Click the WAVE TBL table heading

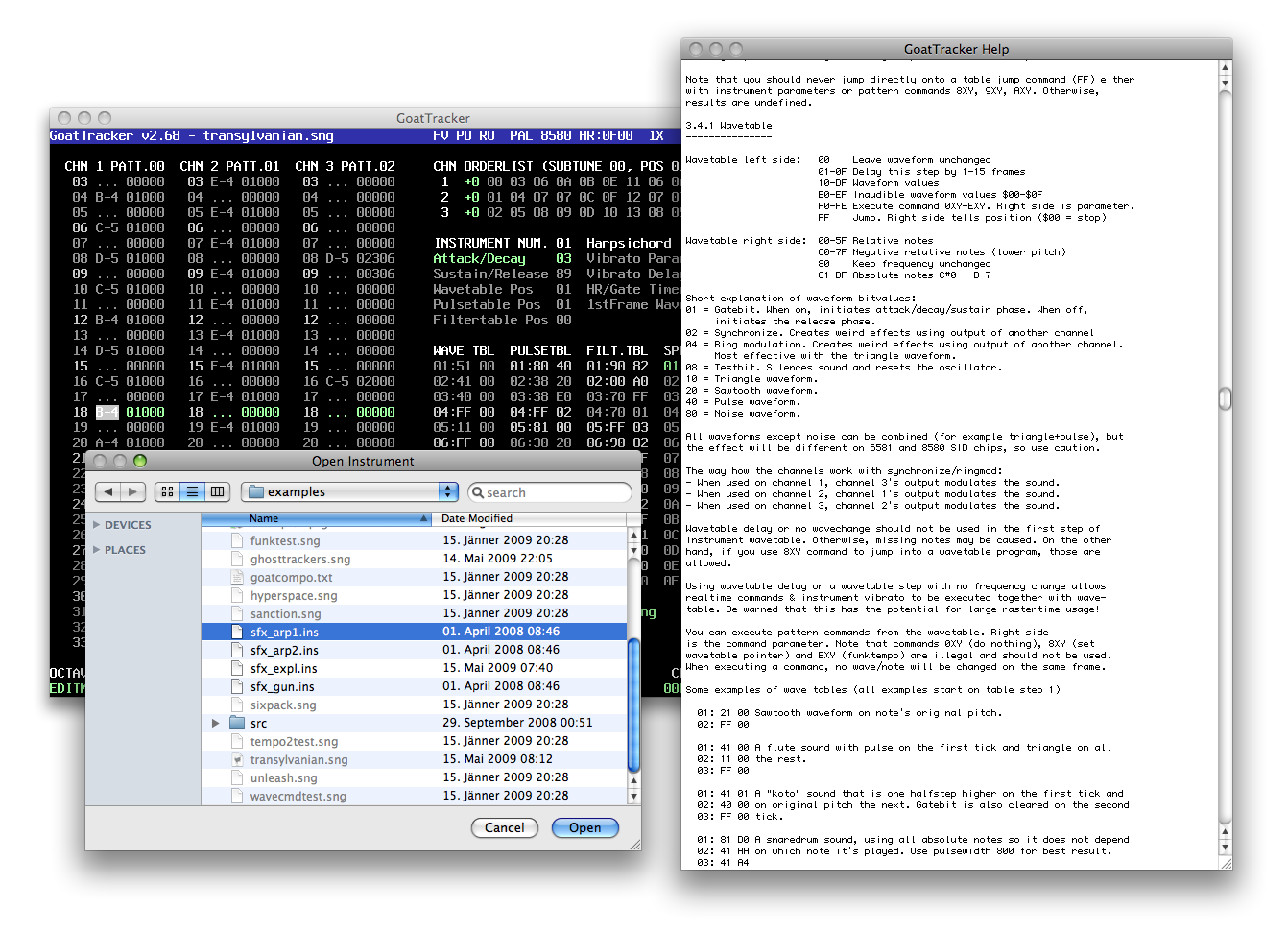click(464, 350)
